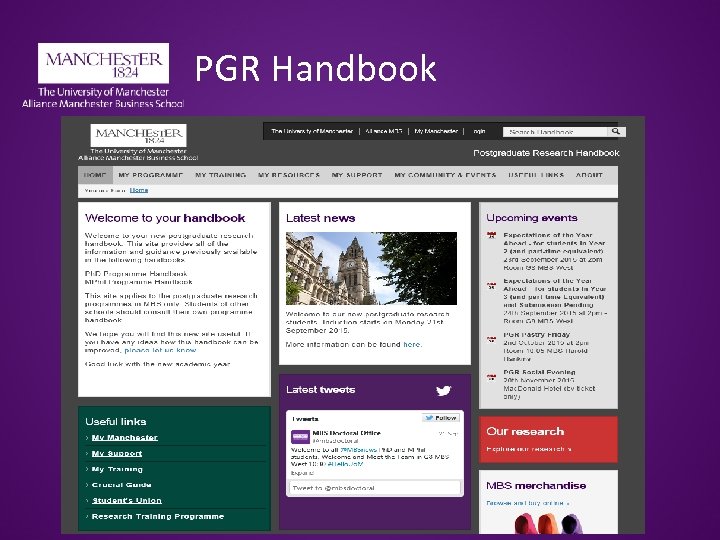Click the 'here' link in Latest news
This screenshot has width=720, height=540.
[x=412, y=344]
